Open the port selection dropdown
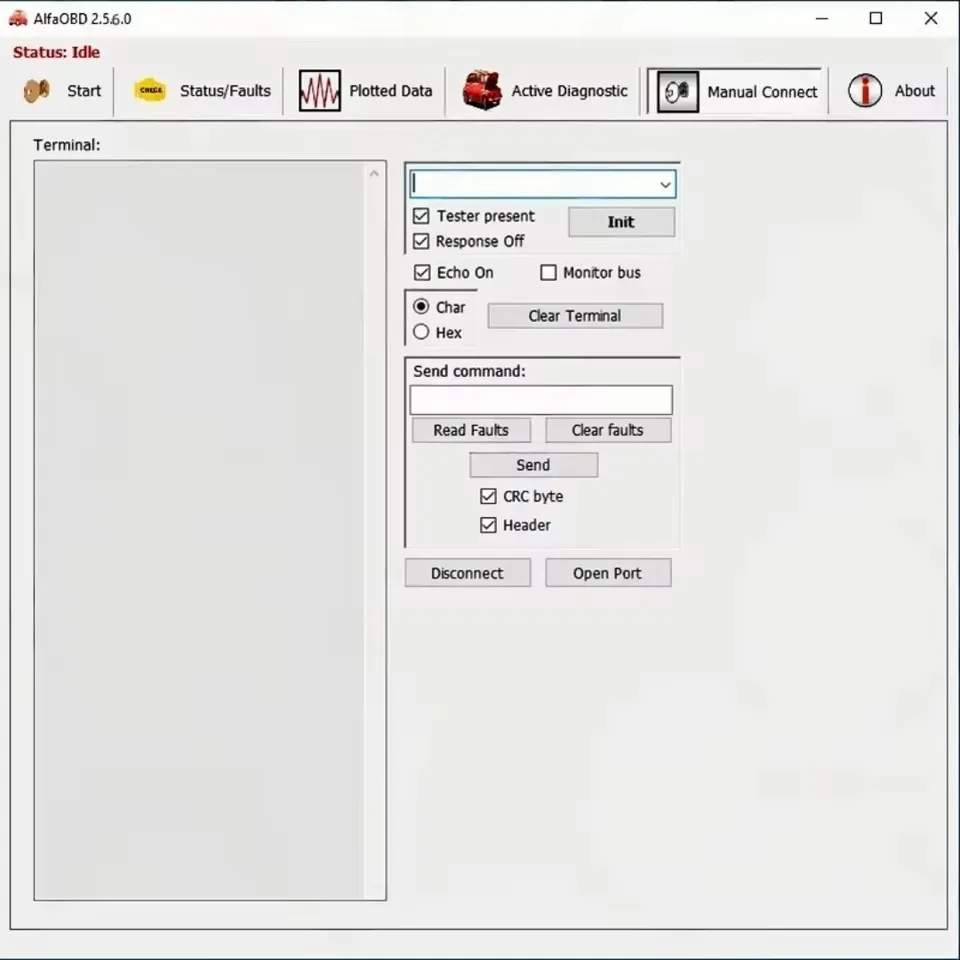This screenshot has height=960, width=960. (664, 184)
